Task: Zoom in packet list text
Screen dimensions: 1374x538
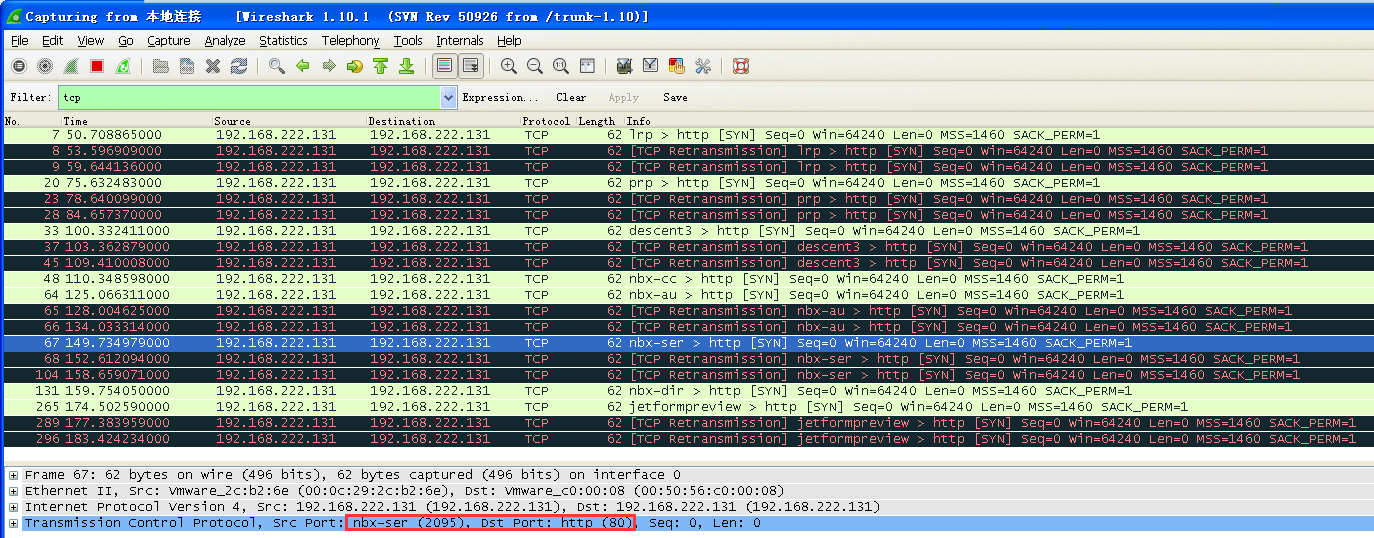Action: click(x=509, y=66)
